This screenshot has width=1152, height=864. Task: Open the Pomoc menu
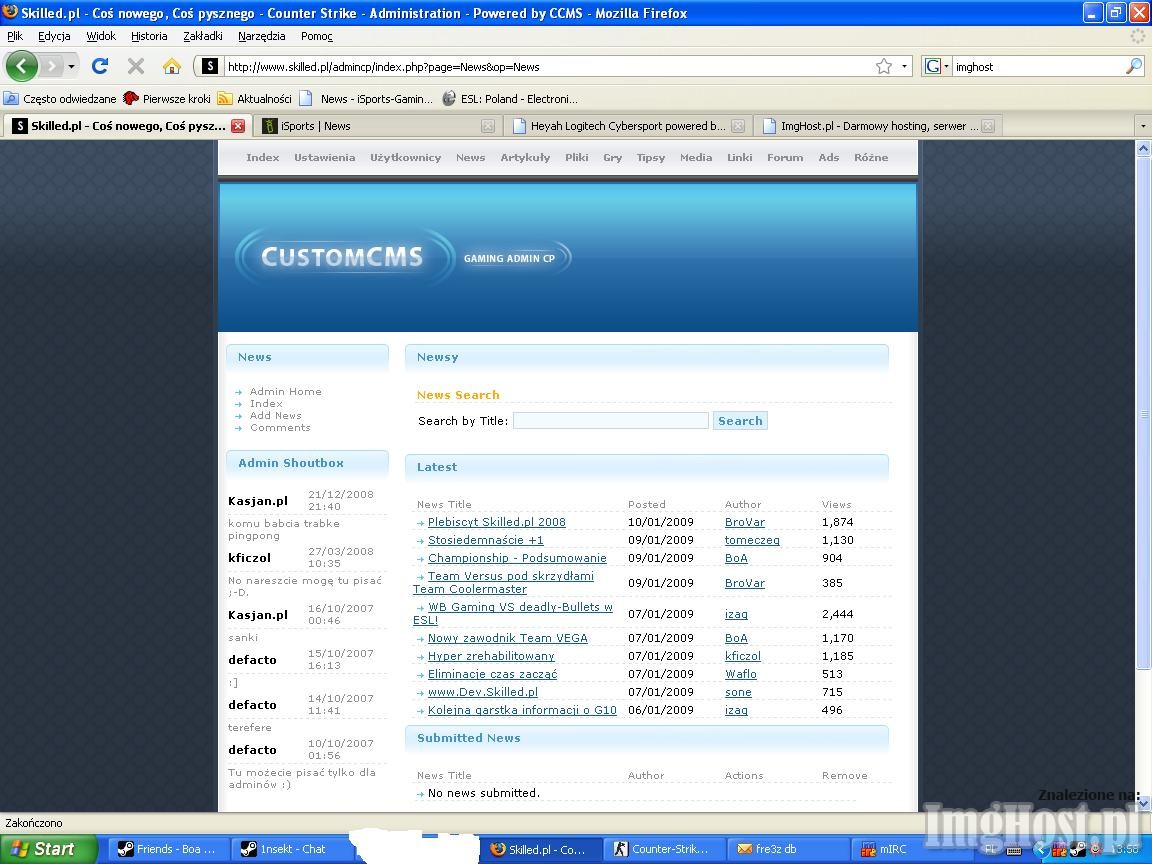(317, 36)
